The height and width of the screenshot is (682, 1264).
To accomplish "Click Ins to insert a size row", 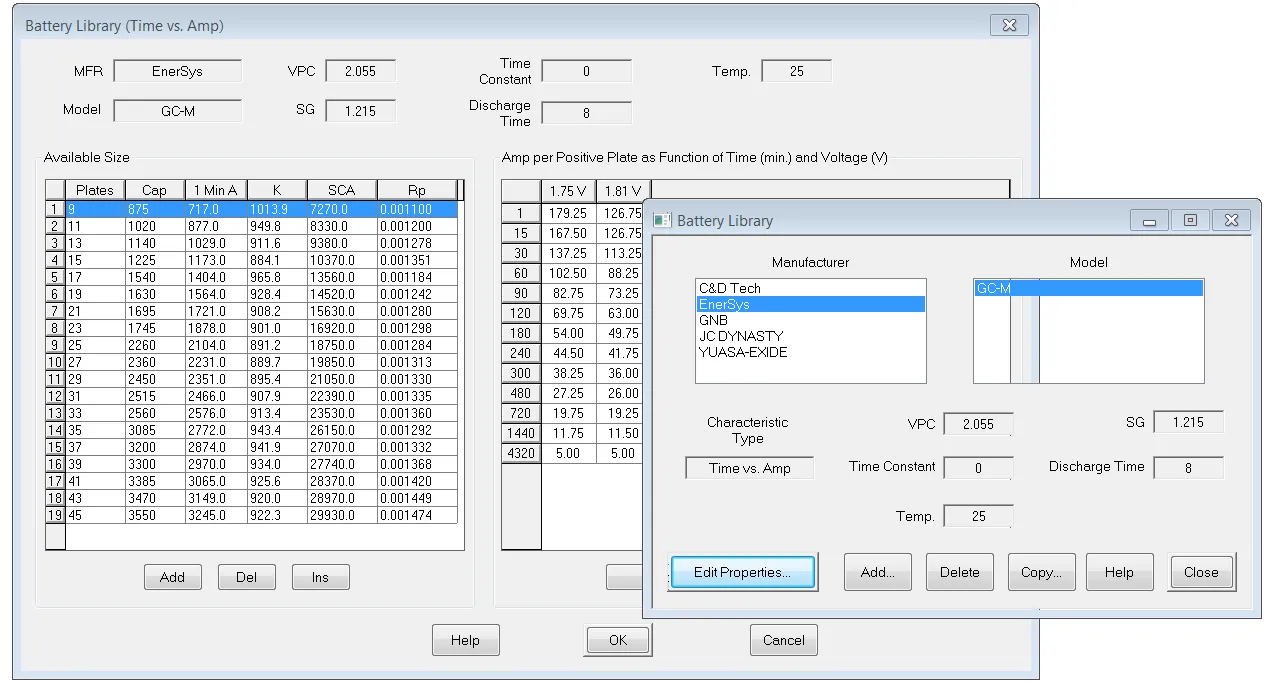I will [x=320, y=577].
